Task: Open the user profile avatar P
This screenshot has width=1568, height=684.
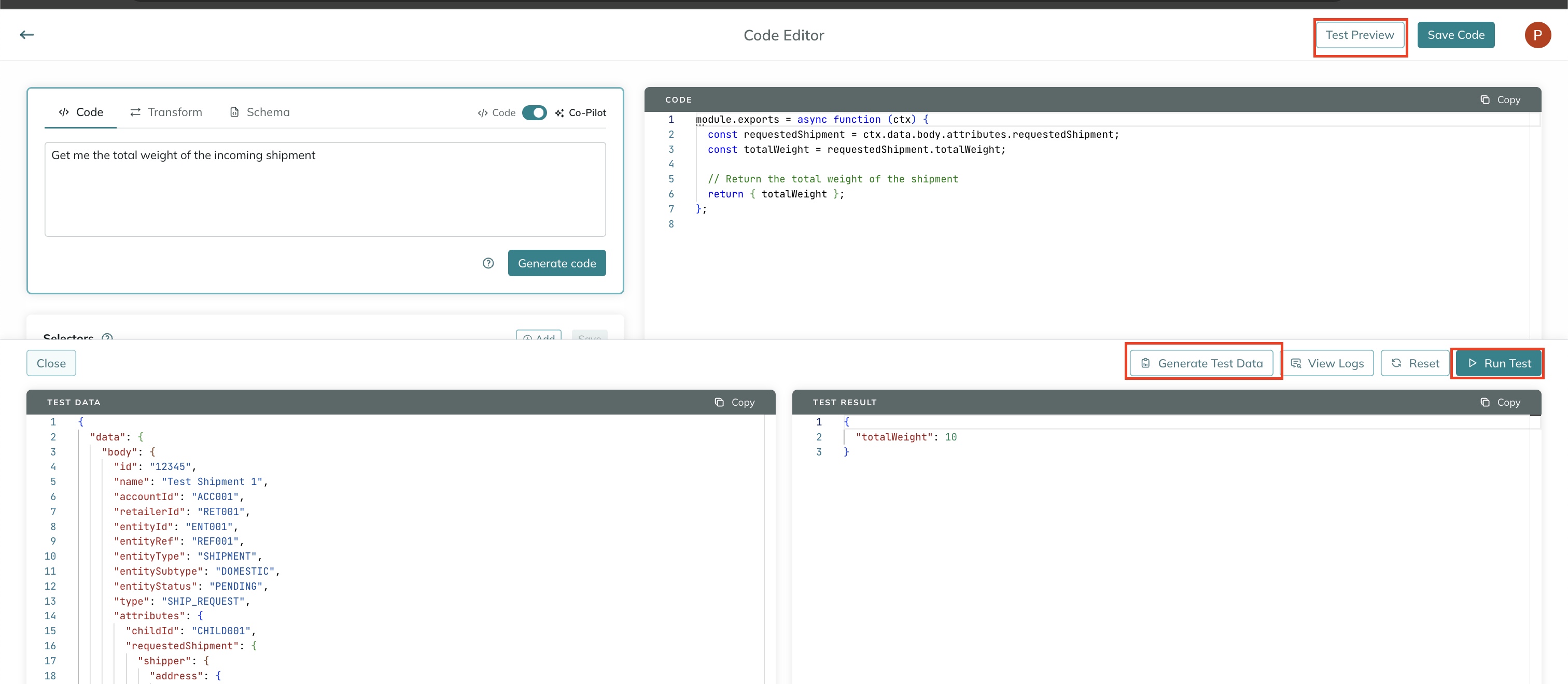Action: [1537, 35]
